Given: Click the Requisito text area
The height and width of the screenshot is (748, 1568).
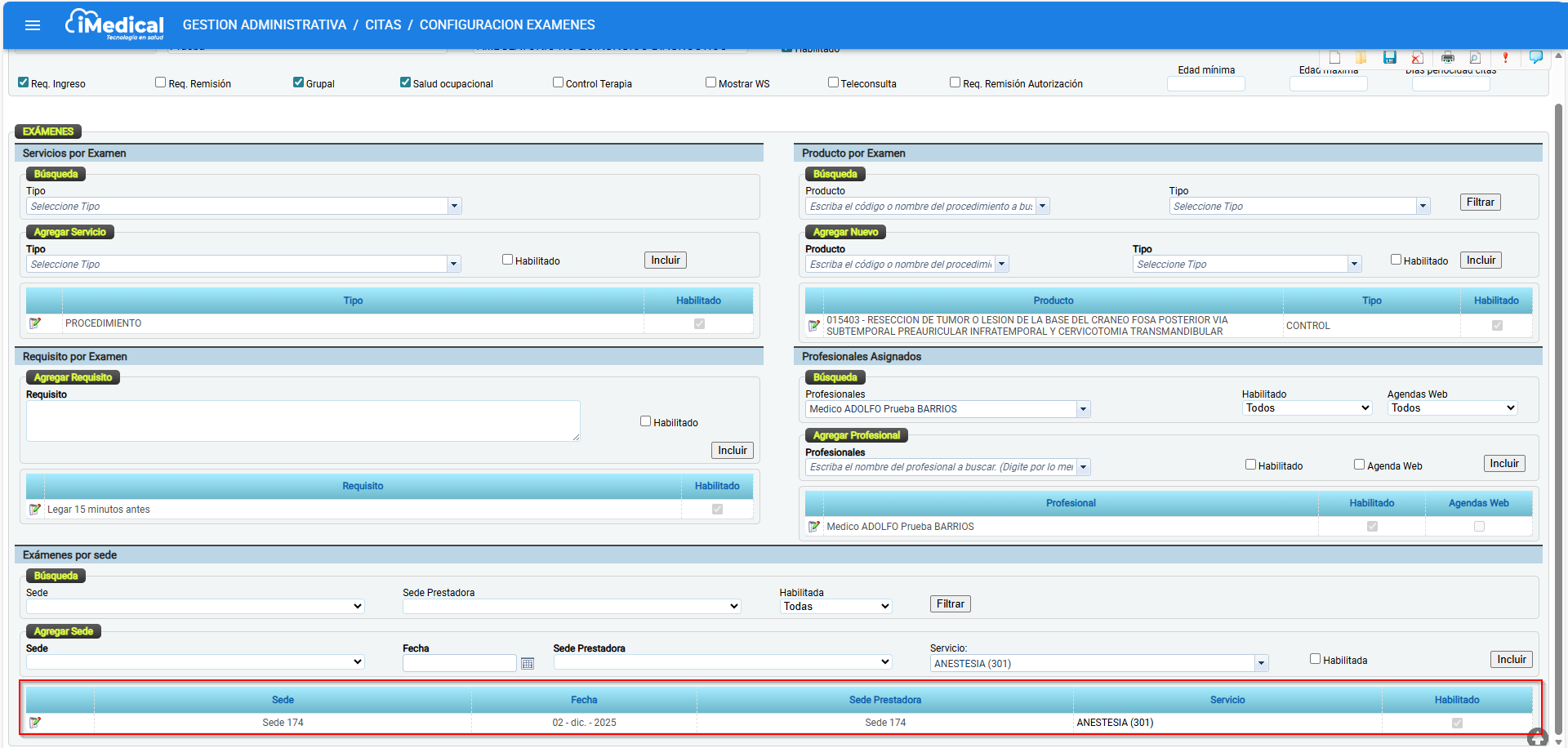Looking at the screenshot, I should pyautogui.click(x=303, y=421).
